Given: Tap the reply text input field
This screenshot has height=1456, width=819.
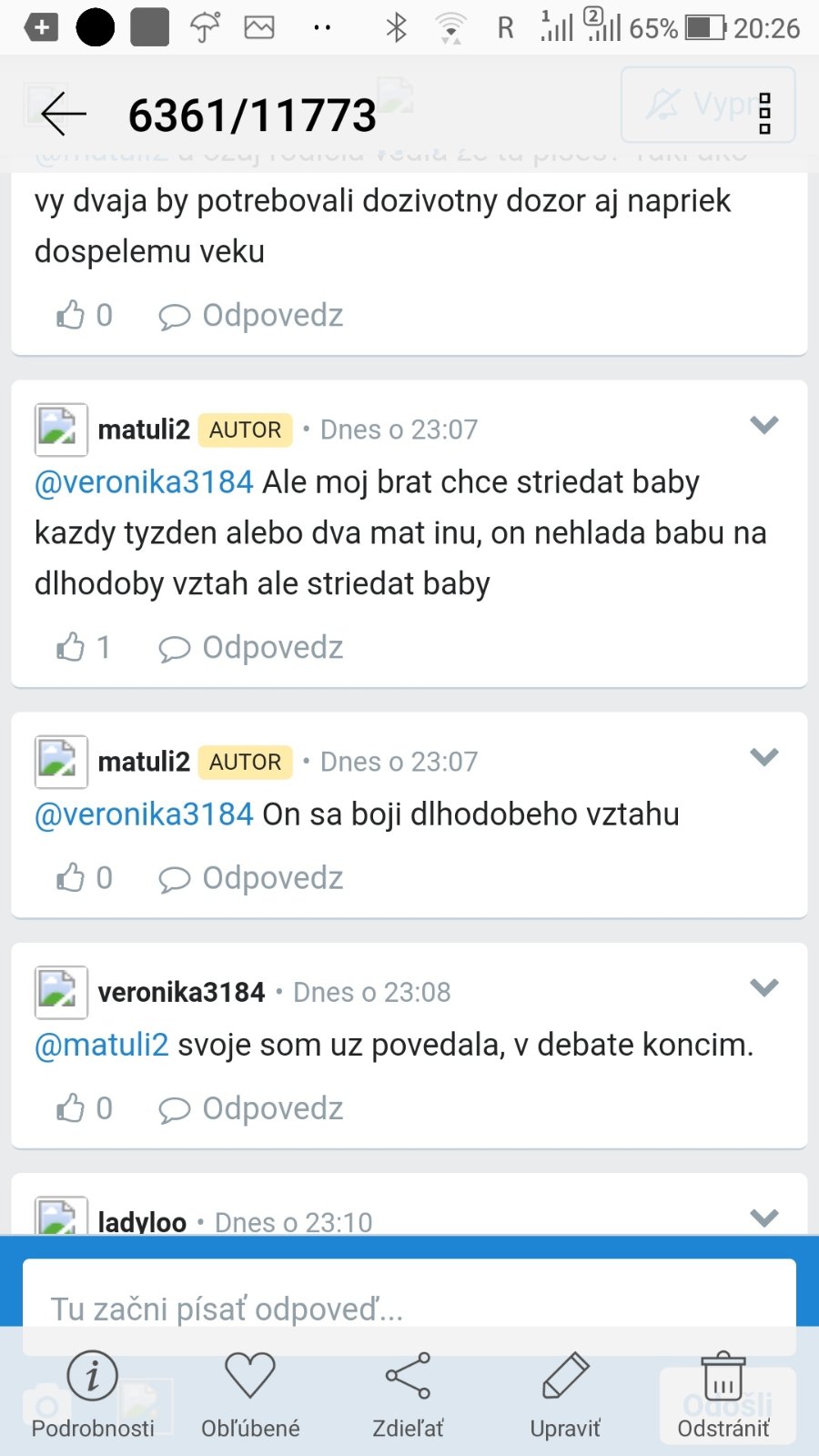Looking at the screenshot, I should [x=409, y=1308].
